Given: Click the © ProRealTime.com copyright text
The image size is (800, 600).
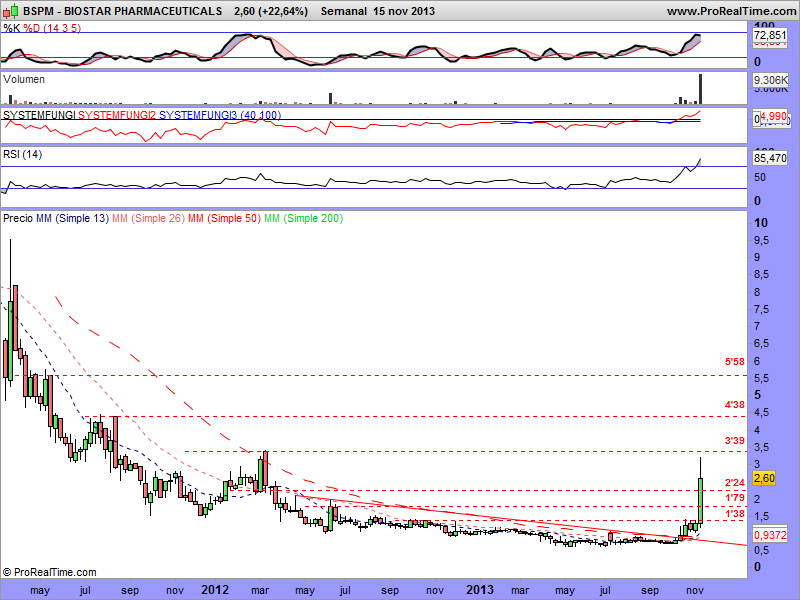Looking at the screenshot, I should pyautogui.click(x=49, y=572).
